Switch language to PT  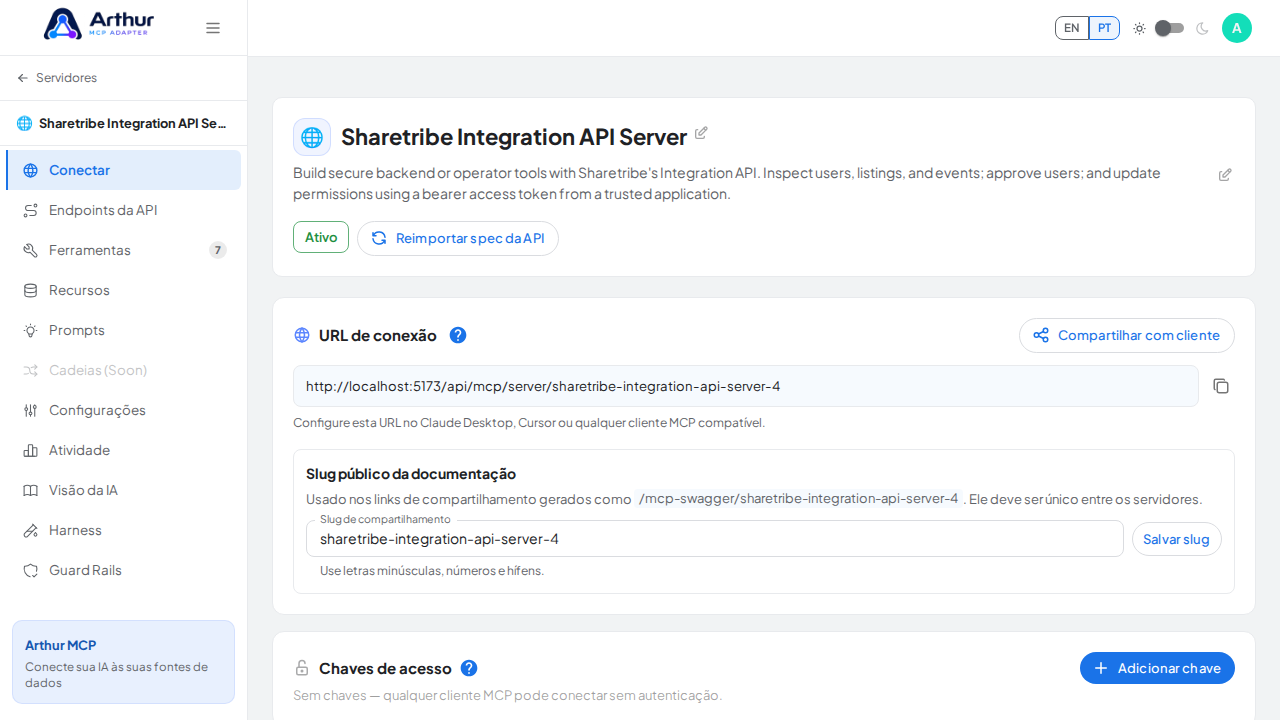[1104, 28]
